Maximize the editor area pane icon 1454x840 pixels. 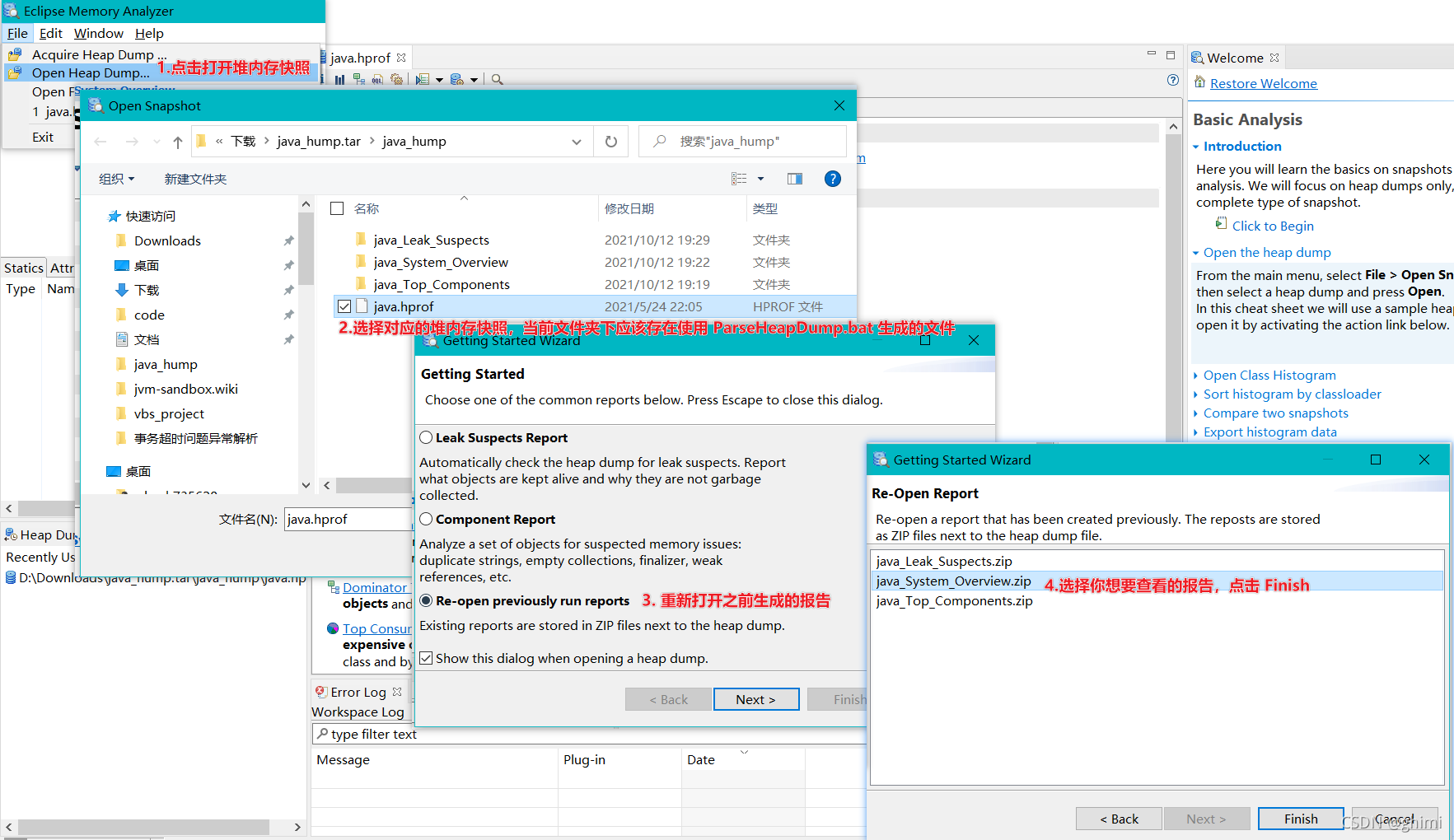pos(1171,55)
